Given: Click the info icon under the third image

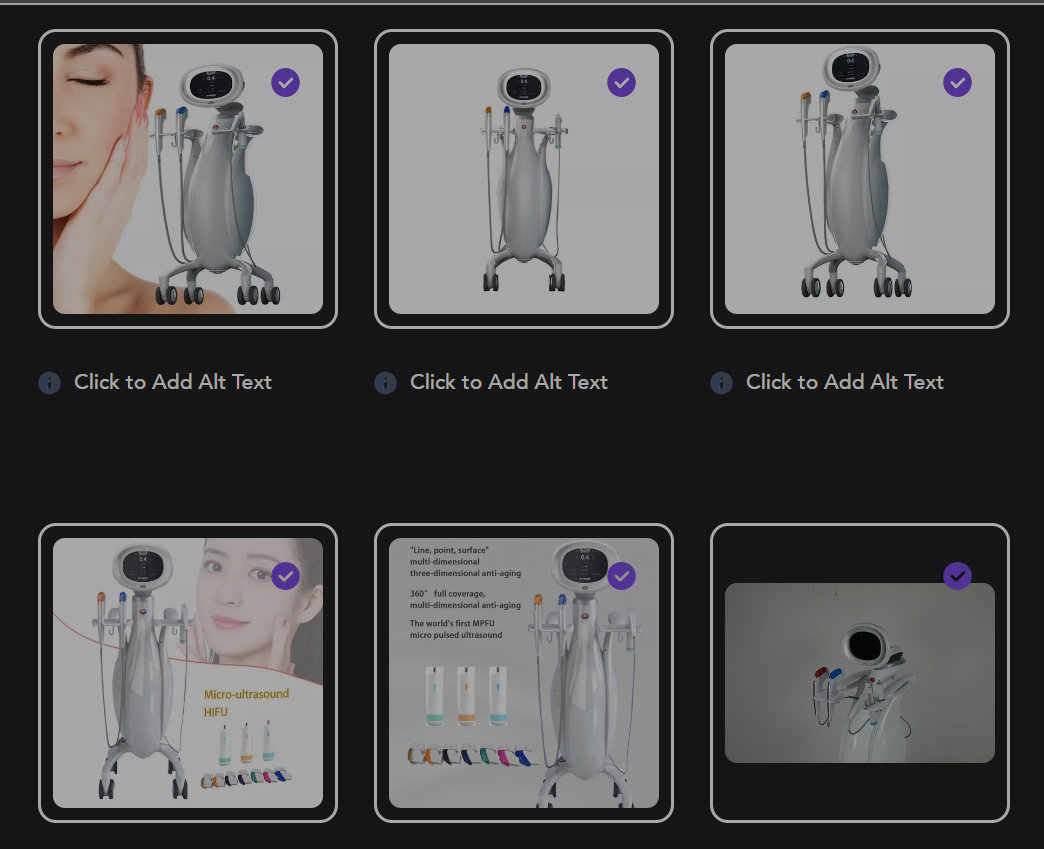Looking at the screenshot, I should tap(721, 383).
